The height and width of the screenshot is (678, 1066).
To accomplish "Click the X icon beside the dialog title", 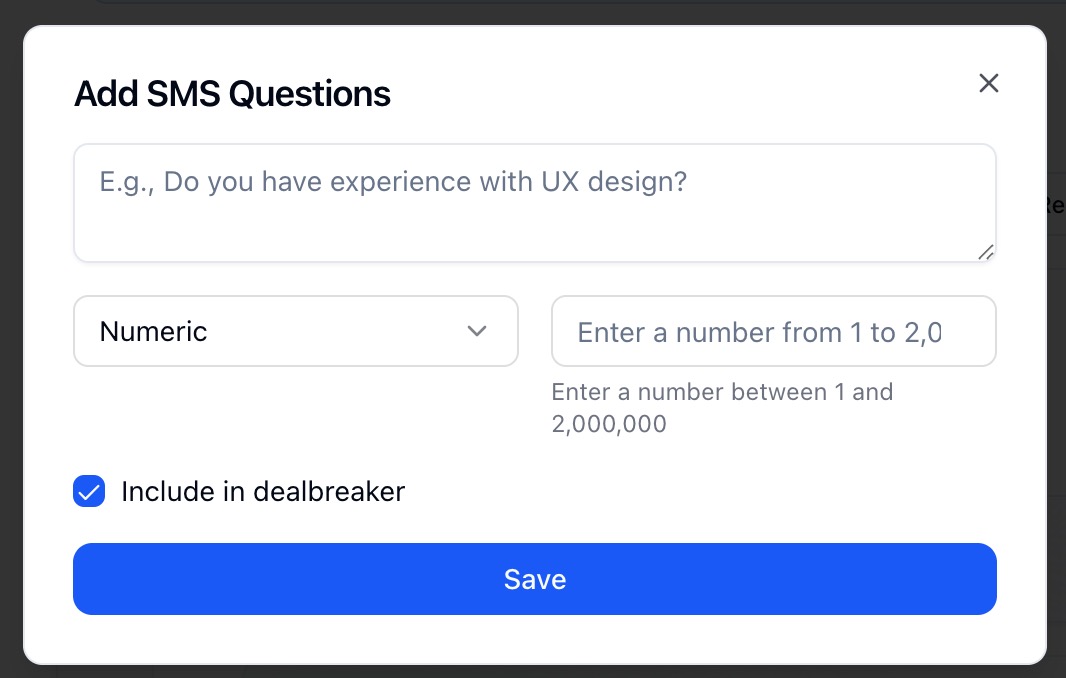I will tap(989, 83).
